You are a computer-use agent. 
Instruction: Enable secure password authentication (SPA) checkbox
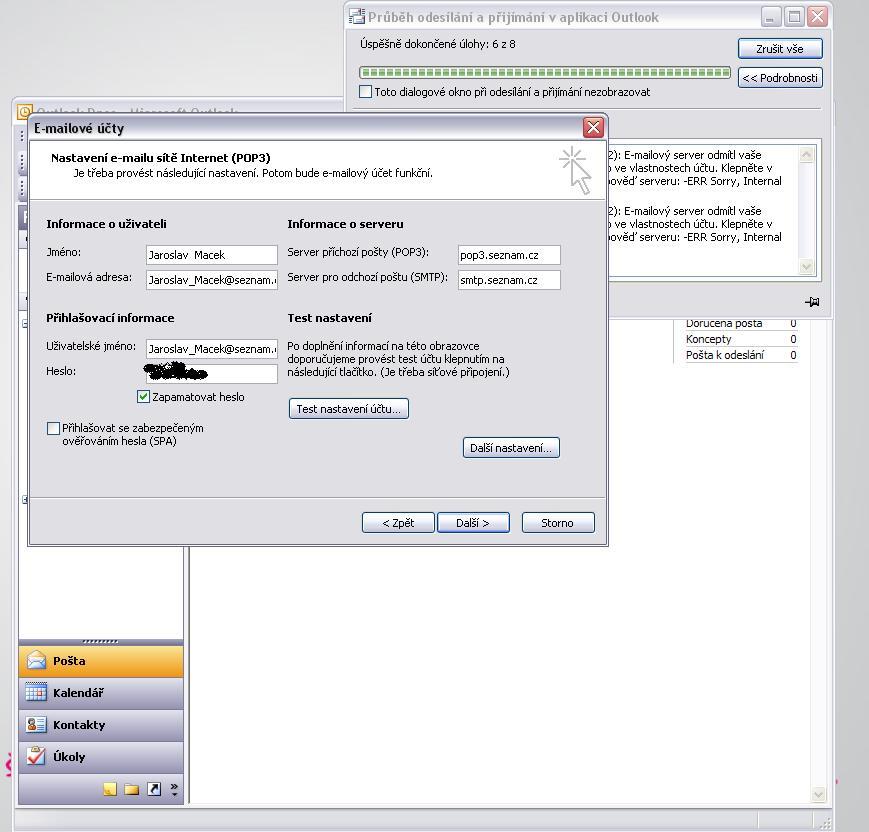(x=53, y=428)
